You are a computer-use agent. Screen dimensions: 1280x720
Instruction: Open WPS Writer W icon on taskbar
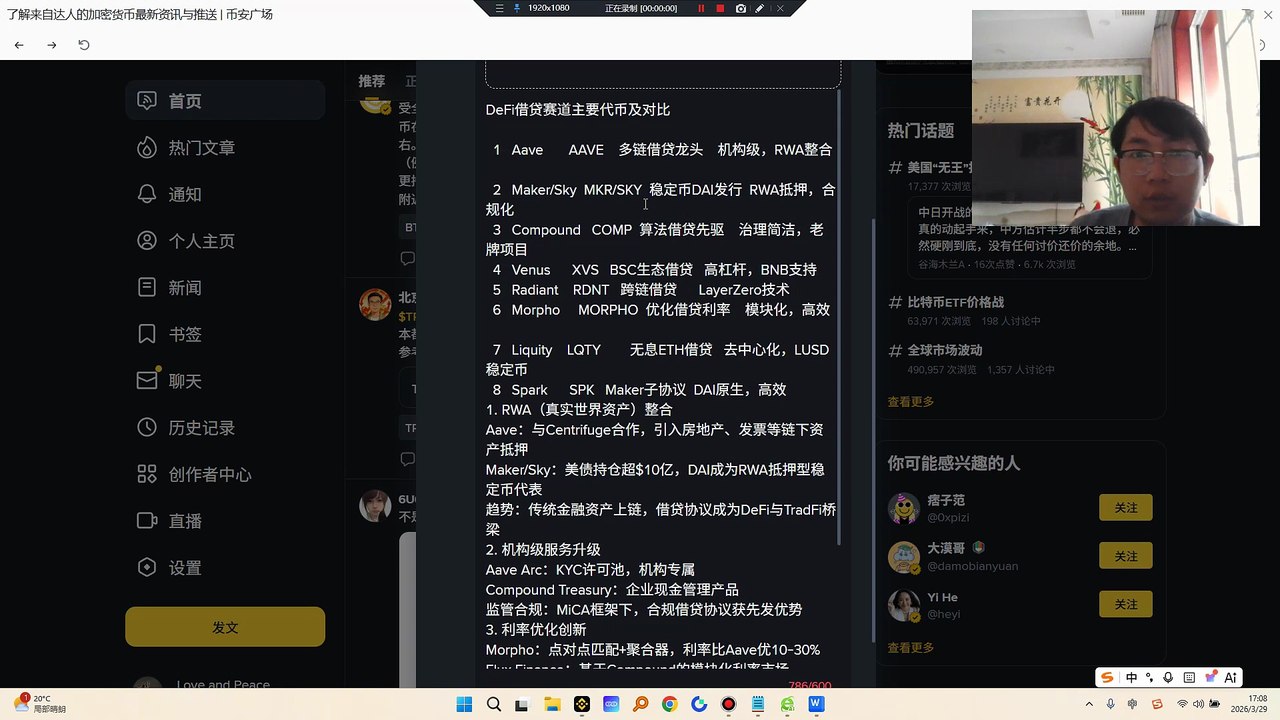coord(816,705)
